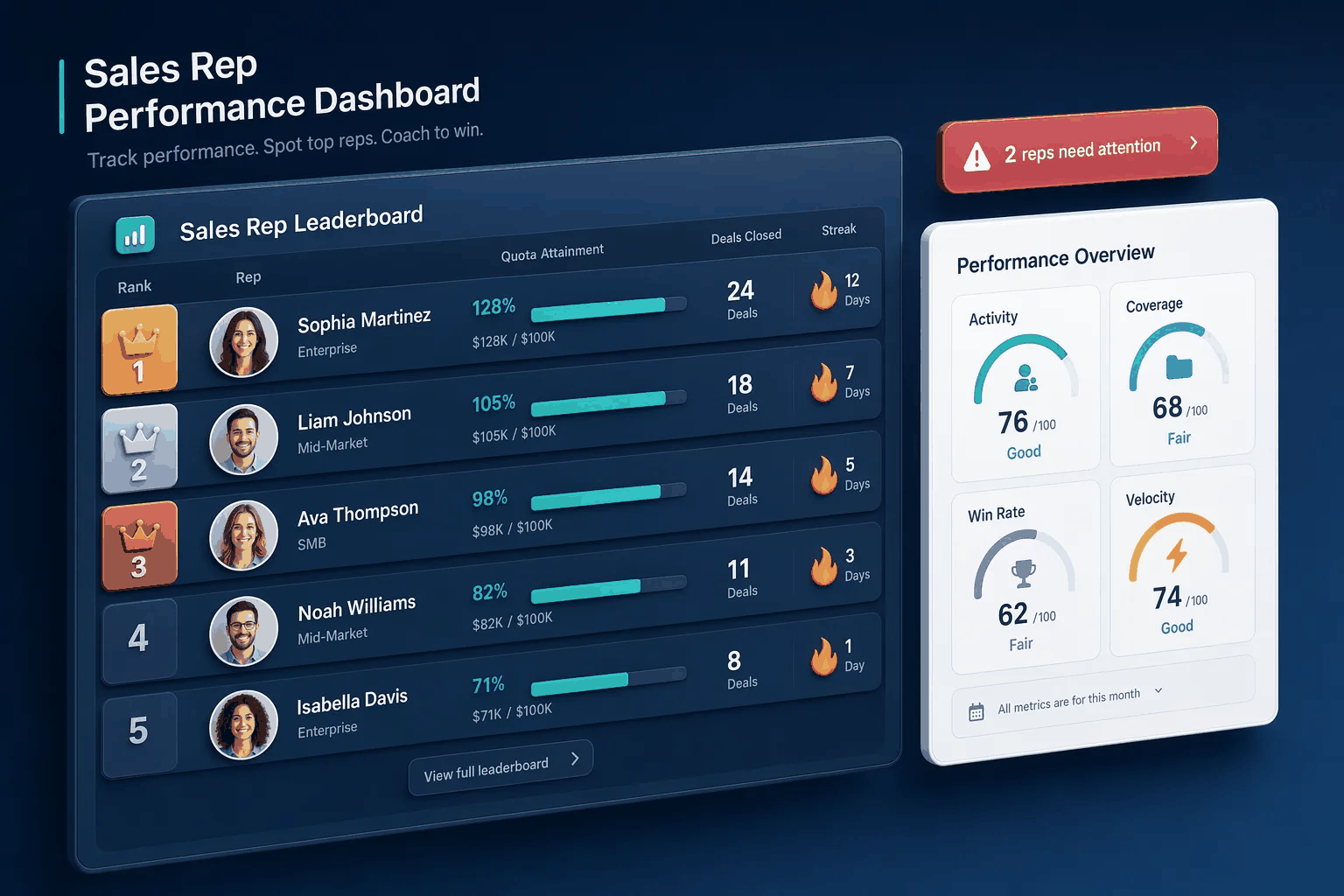Click the silver crown rank 2 badge

pos(139,449)
